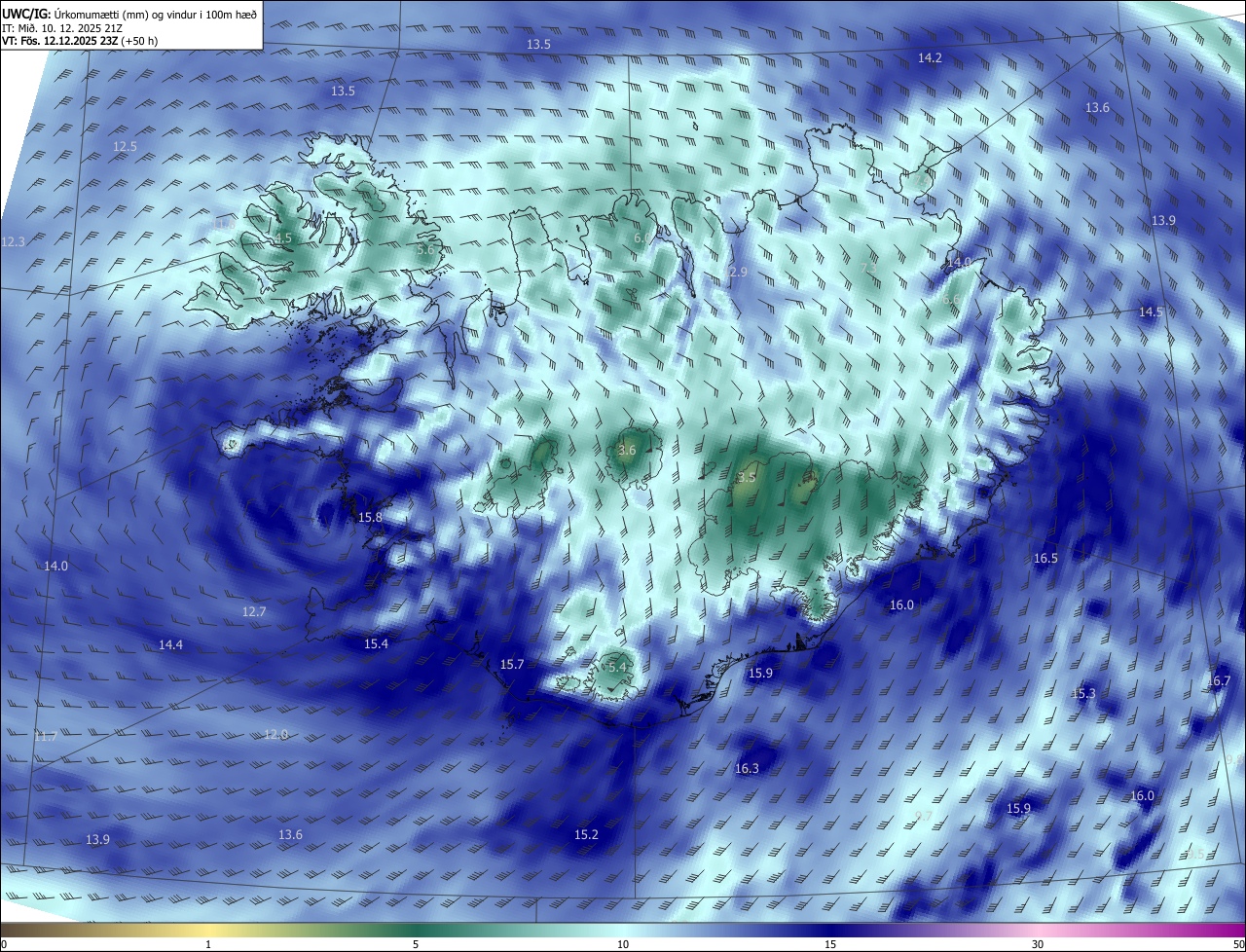Click the 15.3 value label

pos(1083,694)
